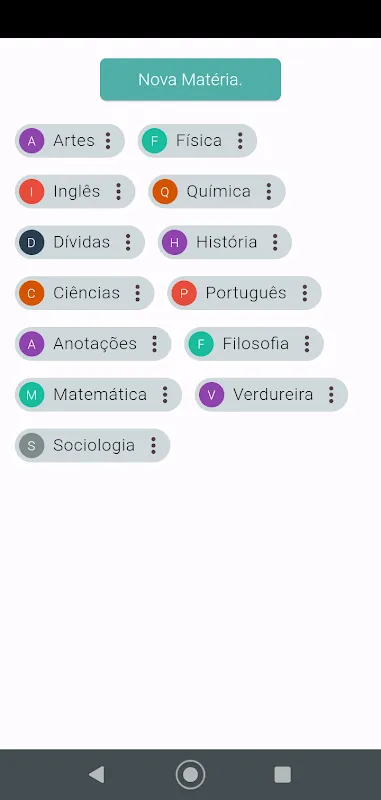Select the Ciências subject chip

coord(85,293)
